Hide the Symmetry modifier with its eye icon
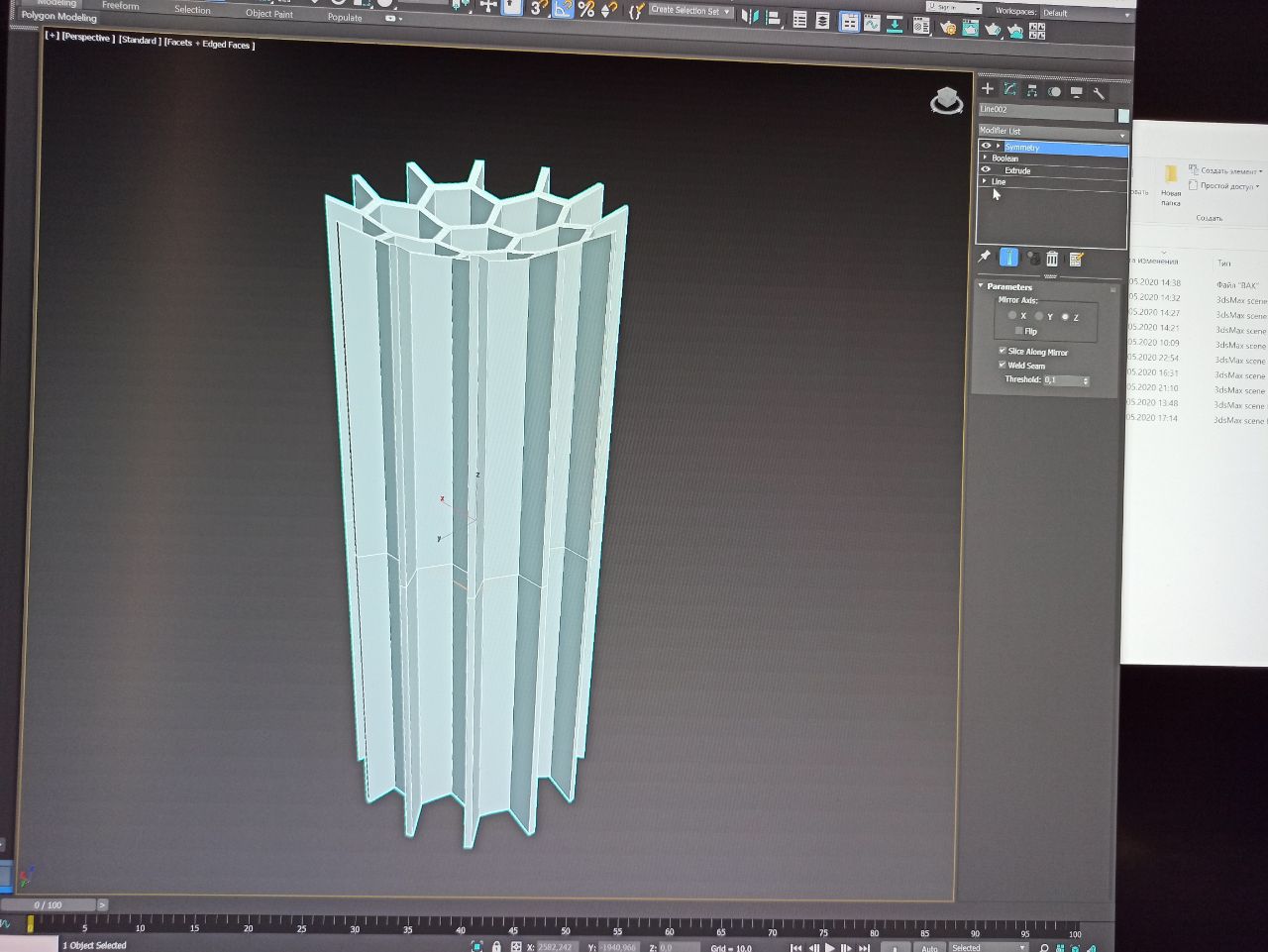The image size is (1268, 952). pos(986,146)
